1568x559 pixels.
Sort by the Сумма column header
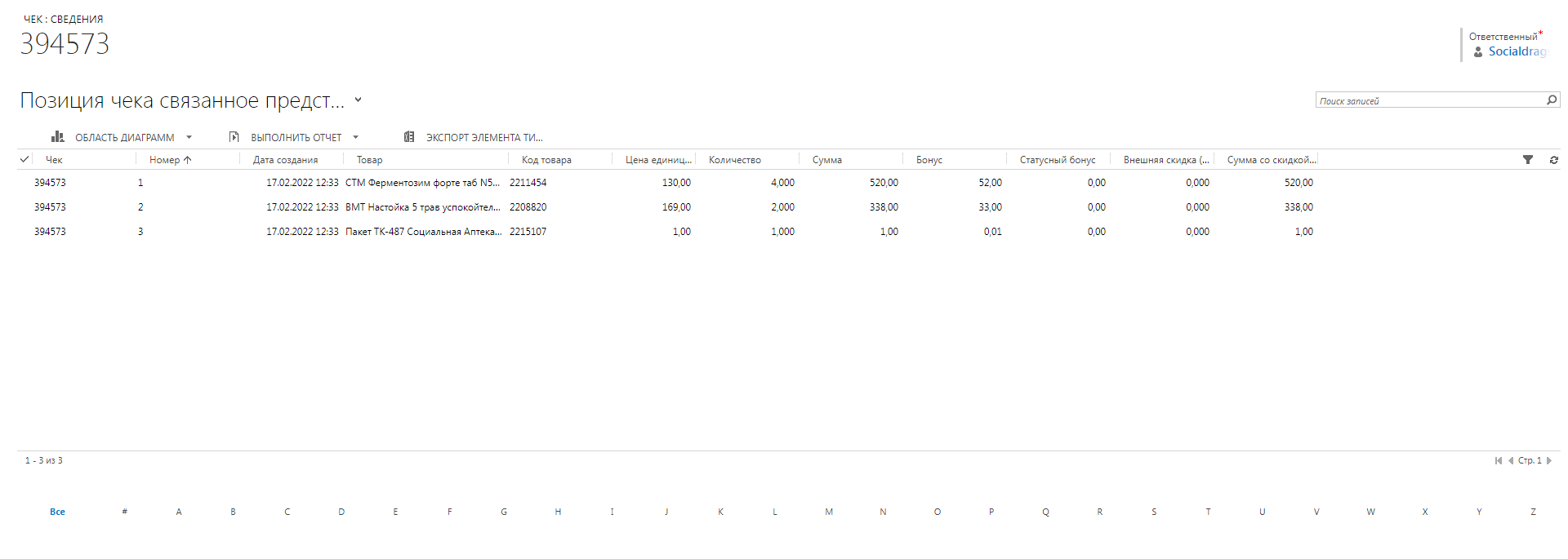[826, 160]
